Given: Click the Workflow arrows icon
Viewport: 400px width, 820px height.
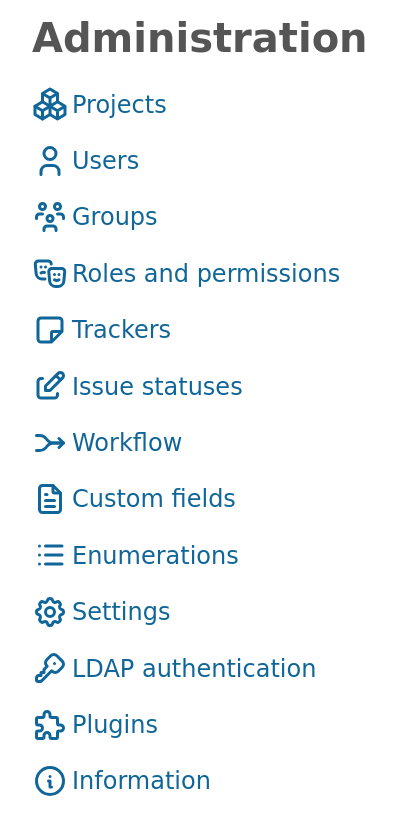Looking at the screenshot, I should click(50, 442).
